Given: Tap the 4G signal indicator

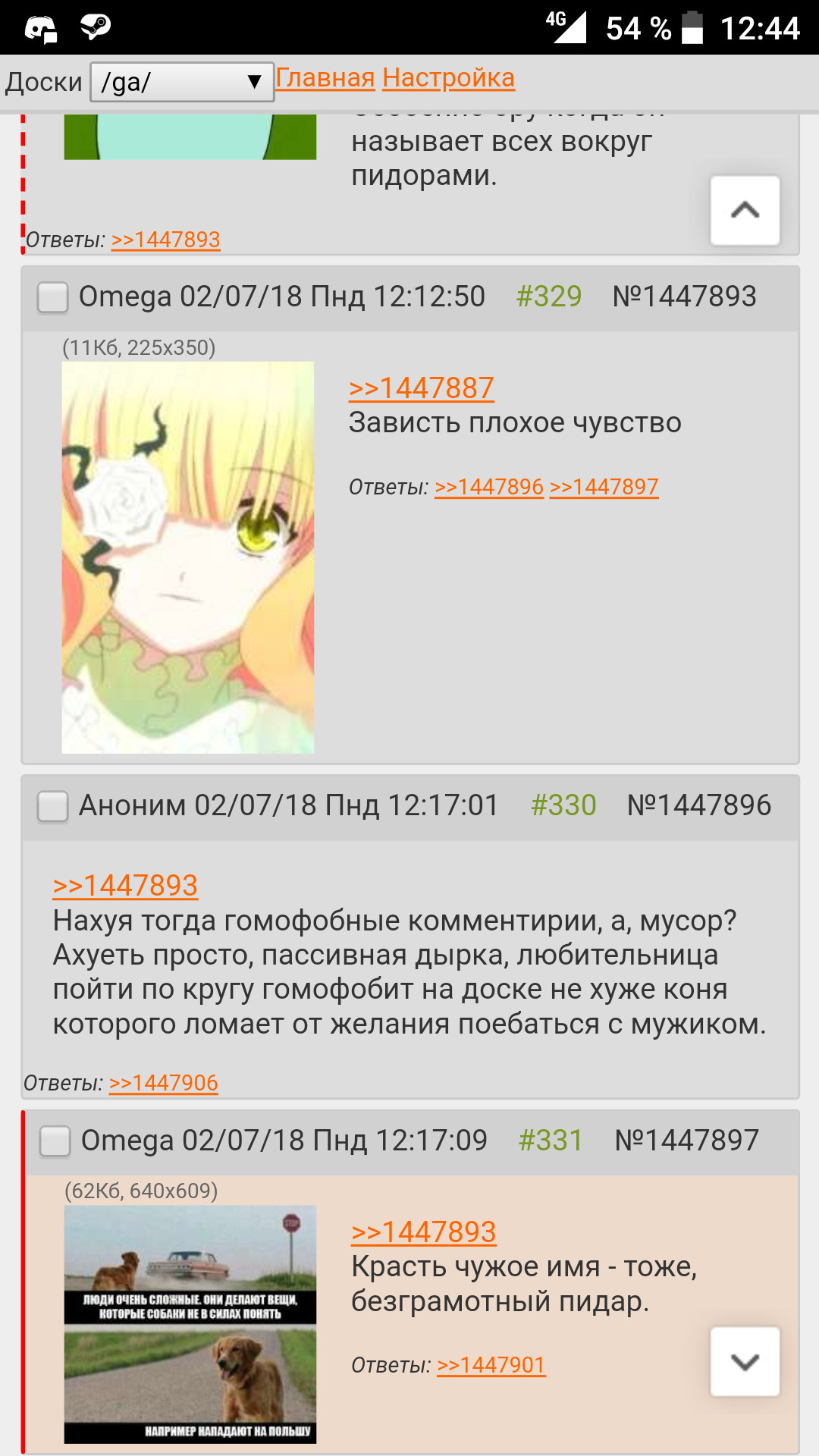Looking at the screenshot, I should tap(566, 27).
